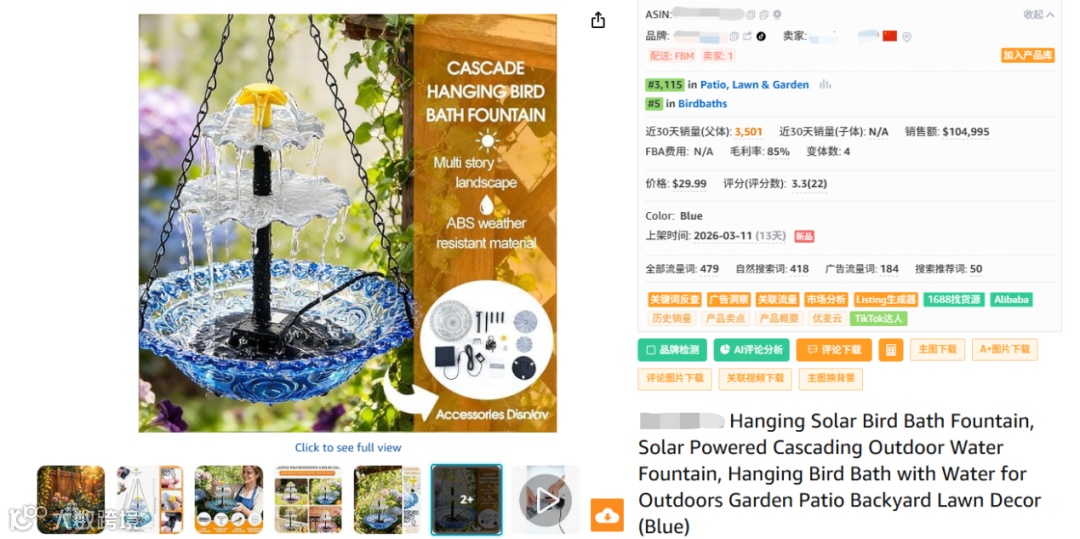Image resolution: width=1080 pixels, height=539 pixels.
Task: Click the location pin next to the seller flag
Action: pos(906,37)
